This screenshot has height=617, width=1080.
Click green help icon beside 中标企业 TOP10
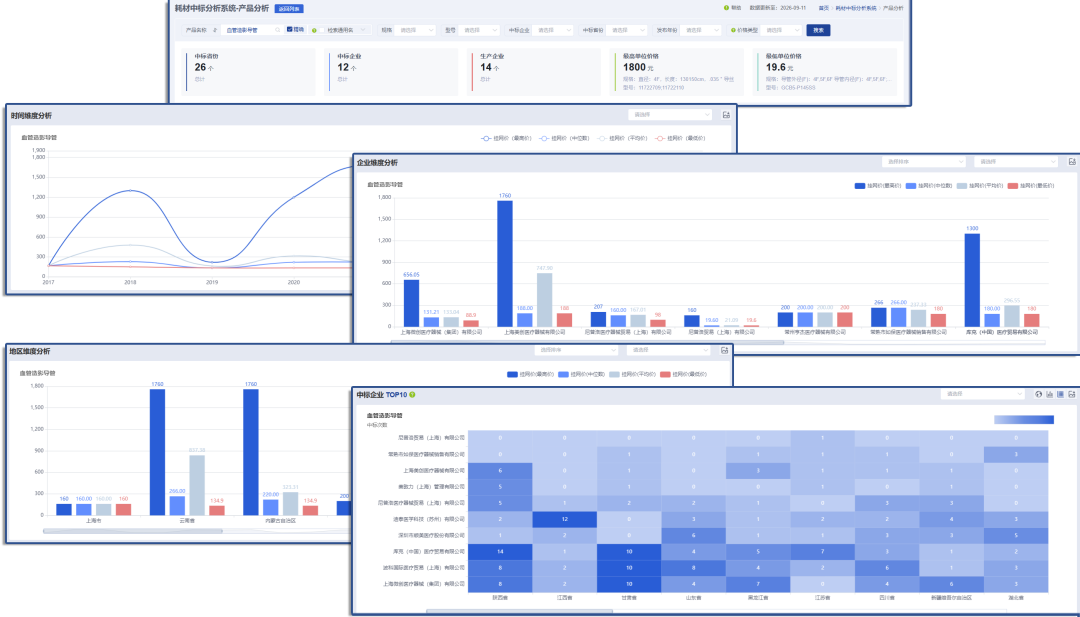click(x=413, y=395)
